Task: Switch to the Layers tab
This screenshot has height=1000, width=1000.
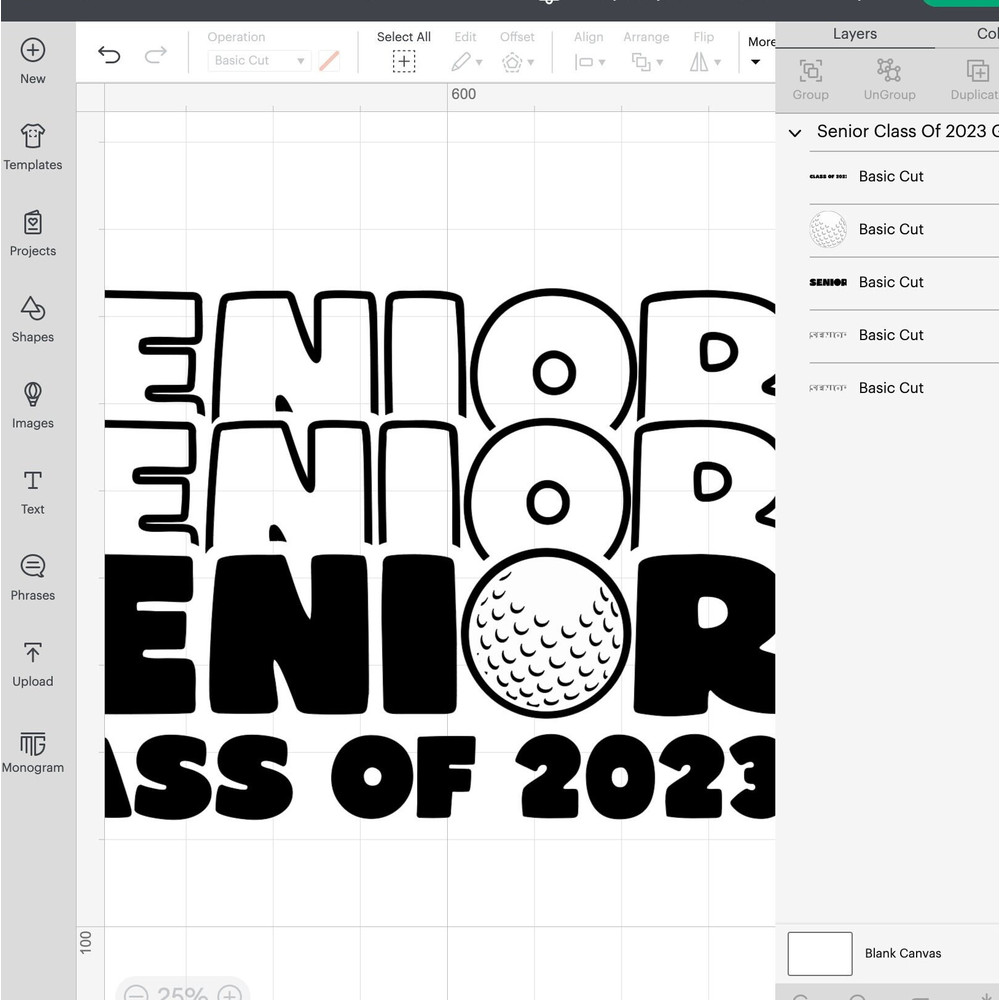Action: 854,34
